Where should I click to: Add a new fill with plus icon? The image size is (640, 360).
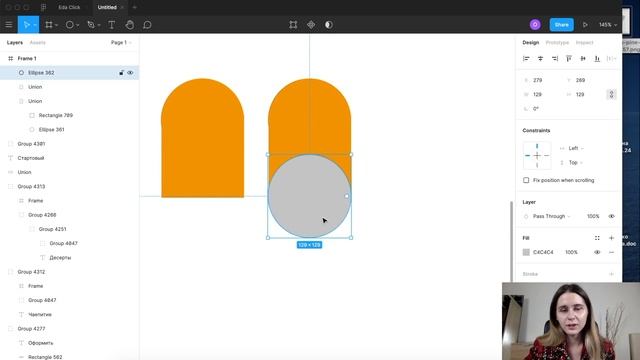(x=611, y=238)
